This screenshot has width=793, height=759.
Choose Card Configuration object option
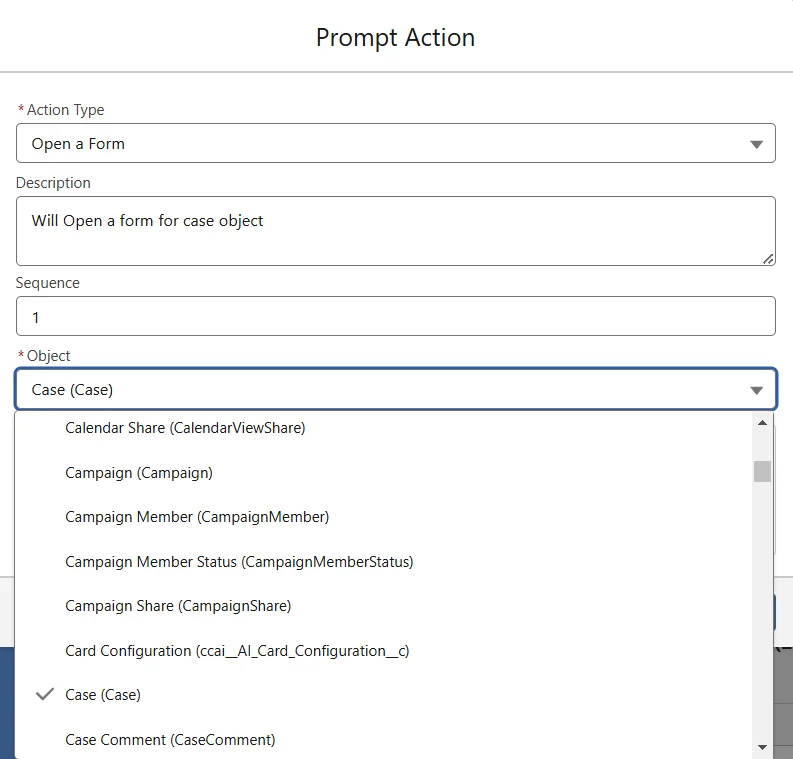(x=237, y=651)
